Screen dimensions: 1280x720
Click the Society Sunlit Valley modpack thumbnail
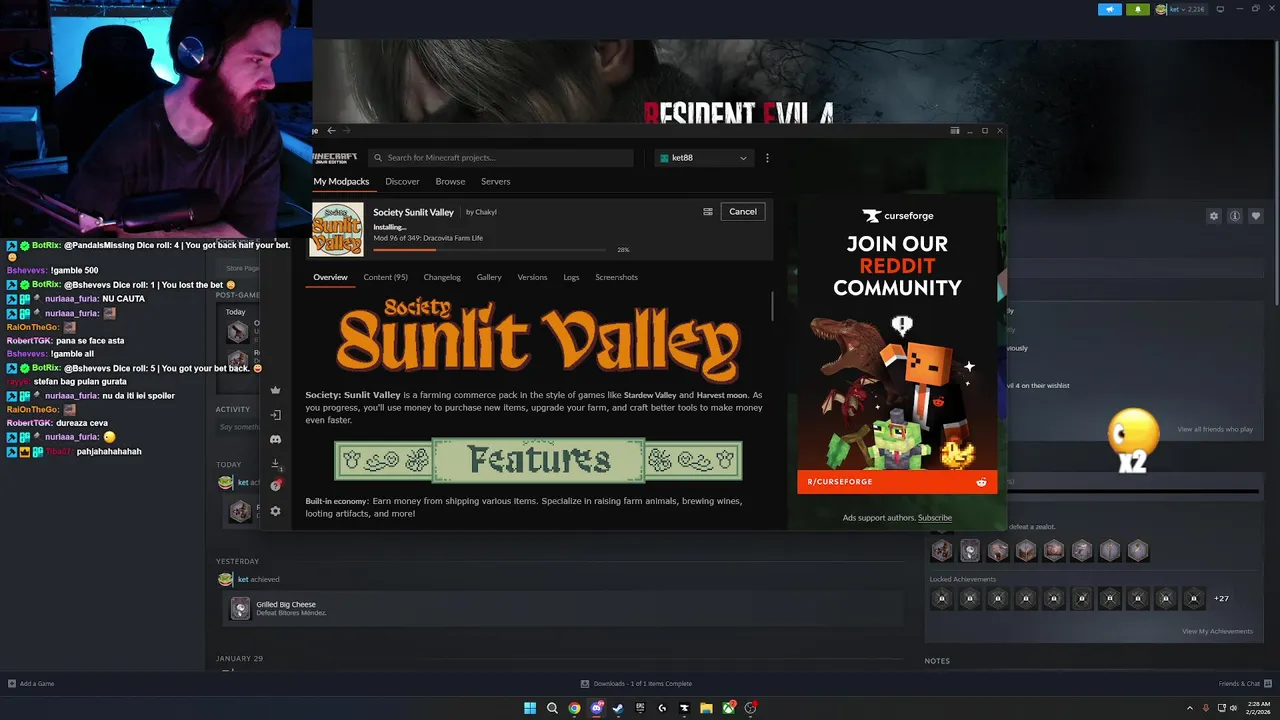point(337,230)
